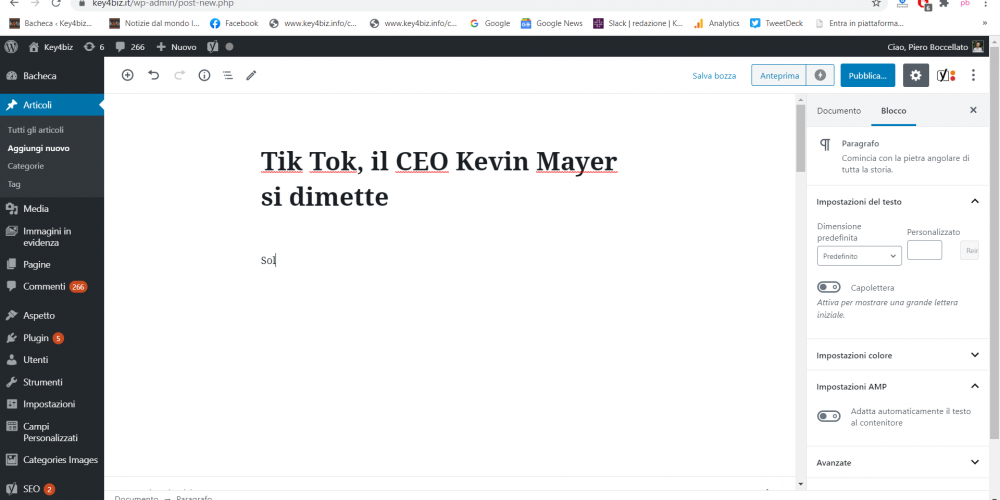This screenshot has width=1000, height=500.
Task: Reload the page in browser
Action: (55, 3)
